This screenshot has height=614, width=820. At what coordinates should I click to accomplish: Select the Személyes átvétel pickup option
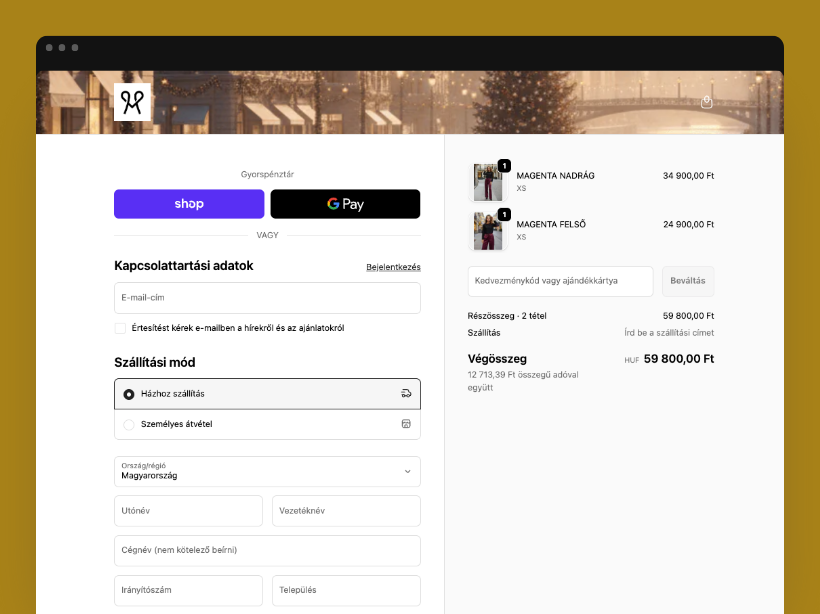128,424
